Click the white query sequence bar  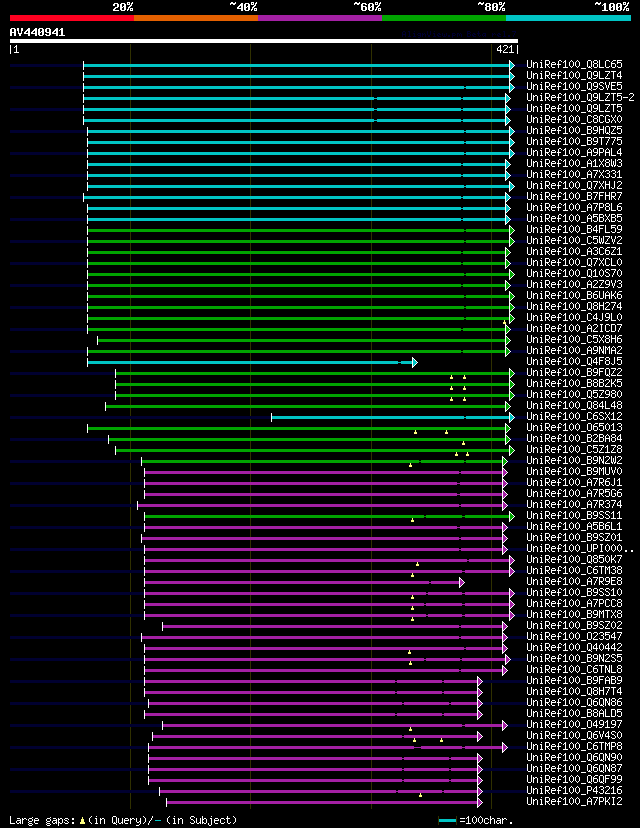point(263,41)
